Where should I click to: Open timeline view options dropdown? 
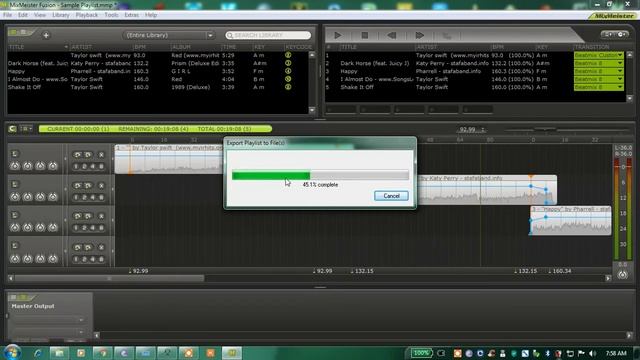click(x=27, y=129)
